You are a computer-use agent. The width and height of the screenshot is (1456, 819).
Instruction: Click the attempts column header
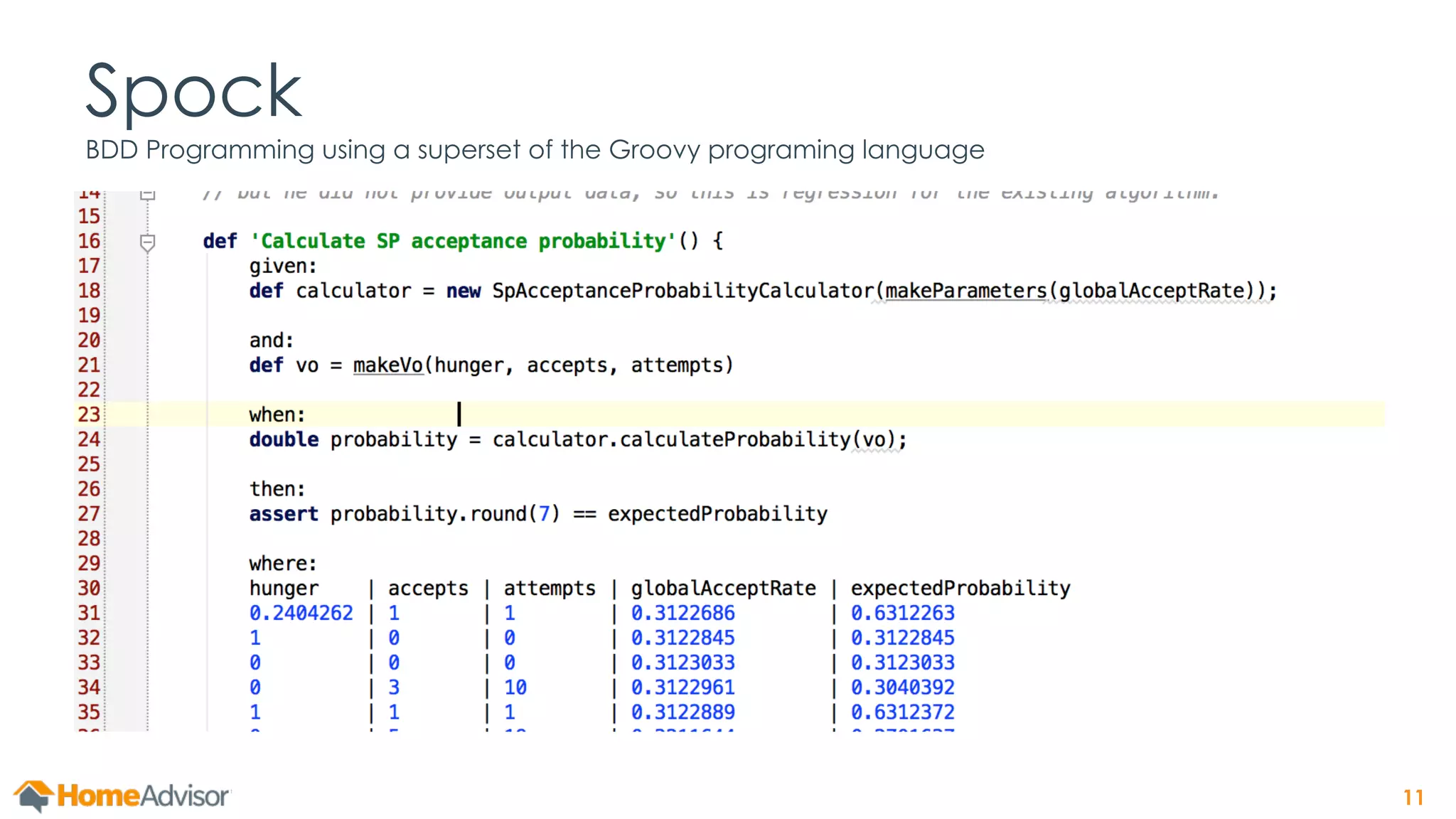click(550, 589)
